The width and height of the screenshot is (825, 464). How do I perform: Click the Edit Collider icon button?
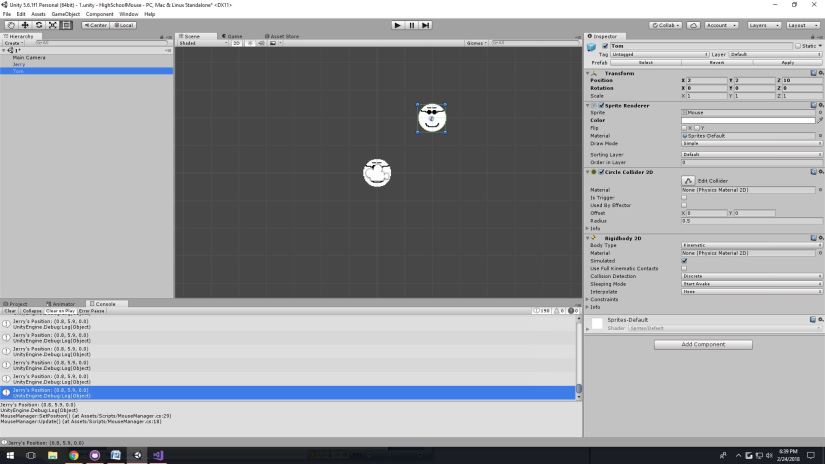[688, 180]
